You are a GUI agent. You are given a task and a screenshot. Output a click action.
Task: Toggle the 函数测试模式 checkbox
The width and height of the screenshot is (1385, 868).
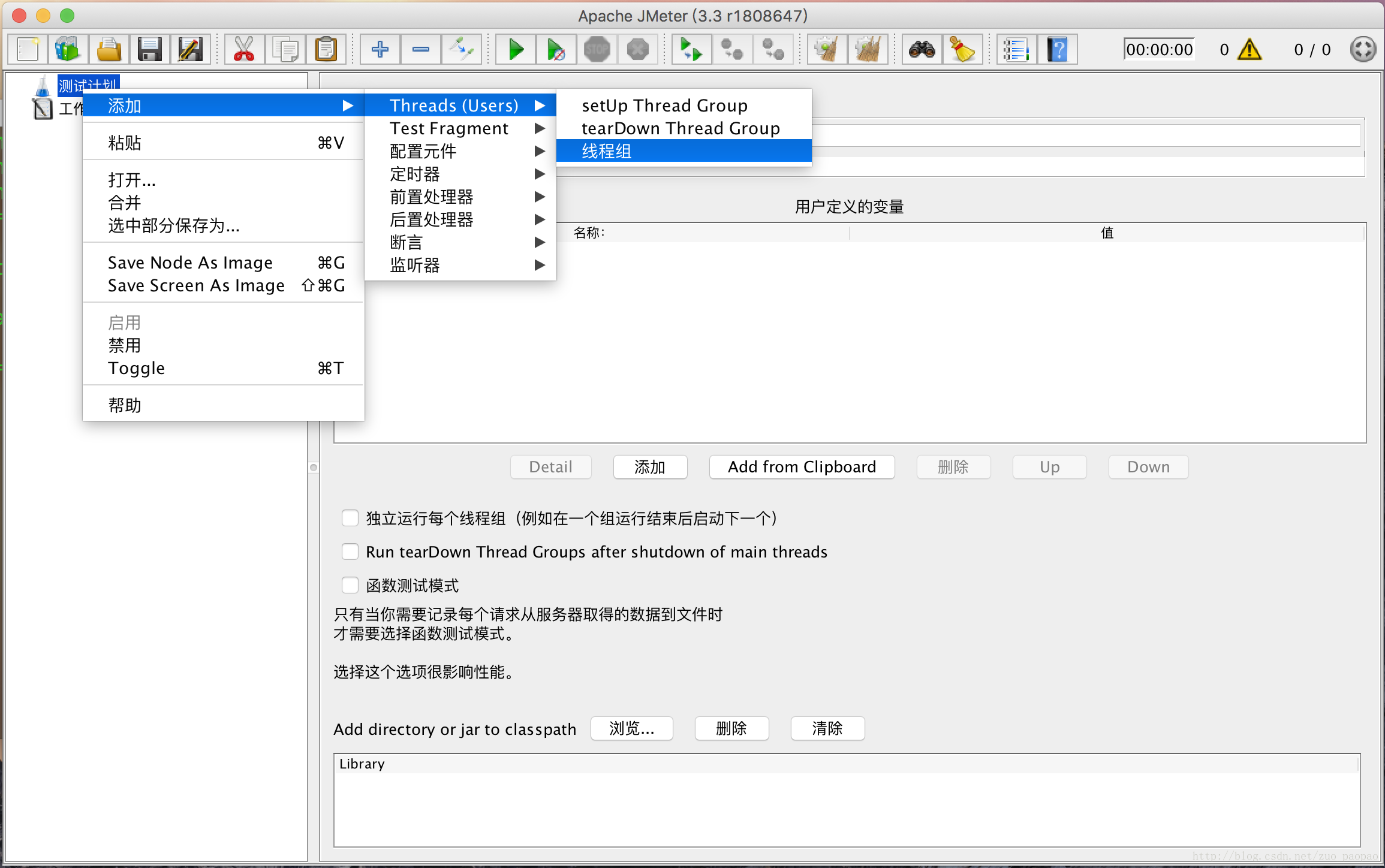(x=350, y=585)
